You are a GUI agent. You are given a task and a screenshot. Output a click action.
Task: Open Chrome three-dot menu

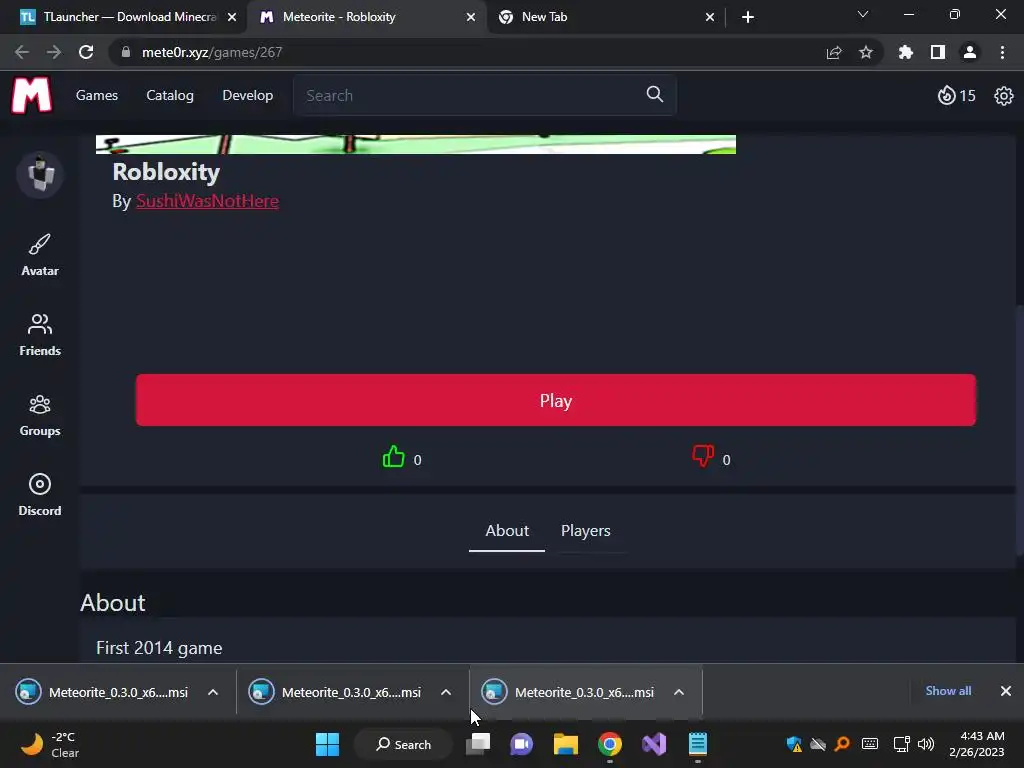click(x=1002, y=52)
